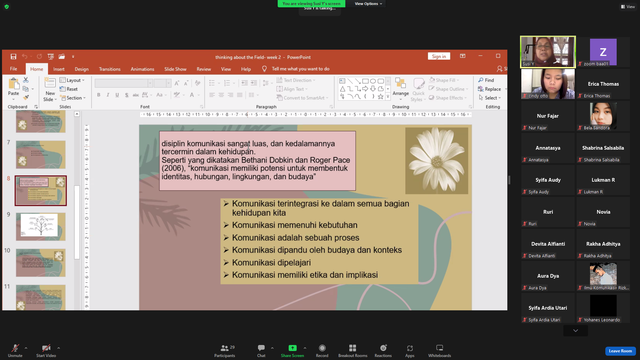This screenshot has width=640, height=360.
Task: Open Quick Styles gallery
Action: 418,90
